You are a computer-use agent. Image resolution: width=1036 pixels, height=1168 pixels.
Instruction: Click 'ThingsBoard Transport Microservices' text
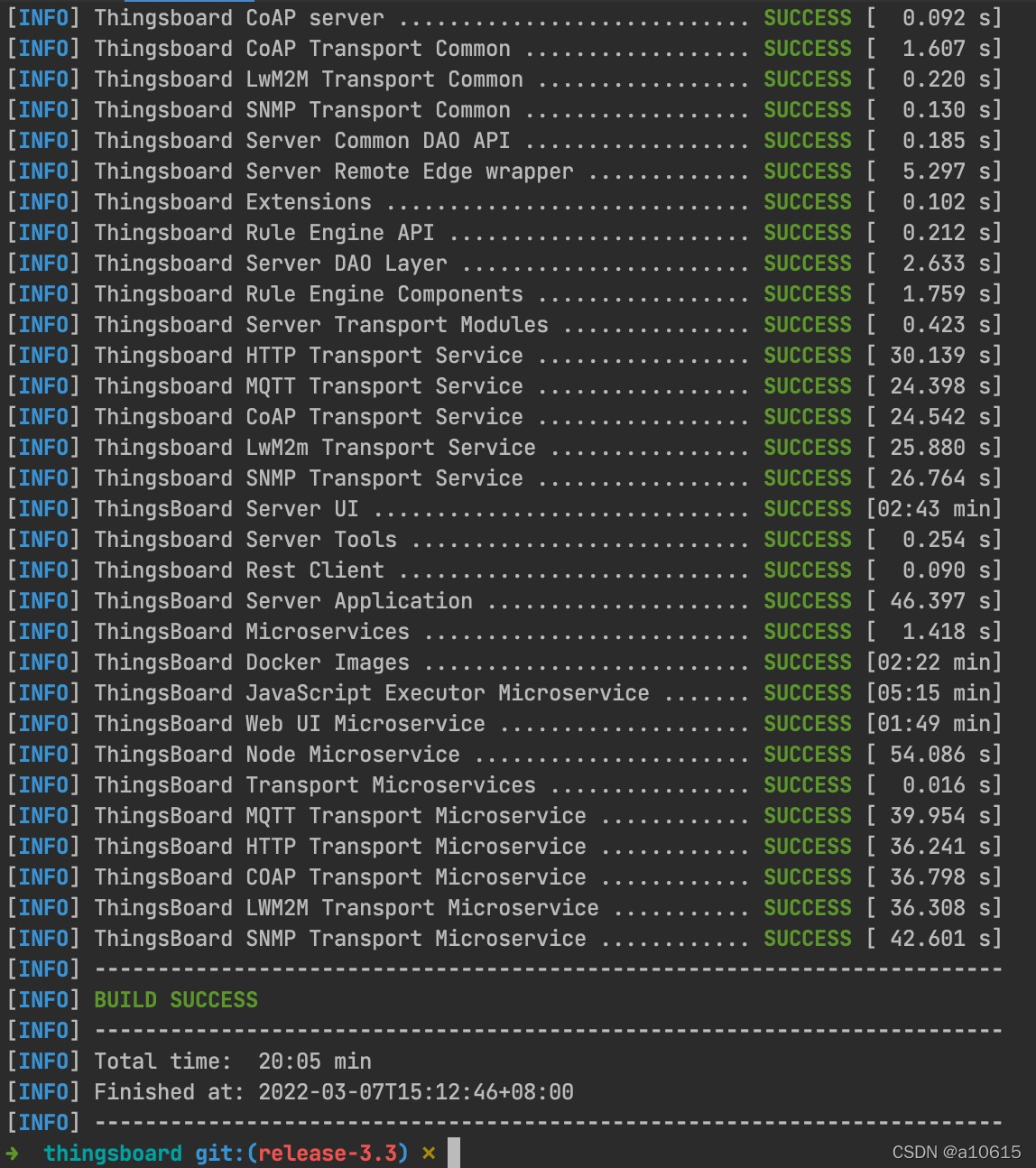tap(315, 785)
